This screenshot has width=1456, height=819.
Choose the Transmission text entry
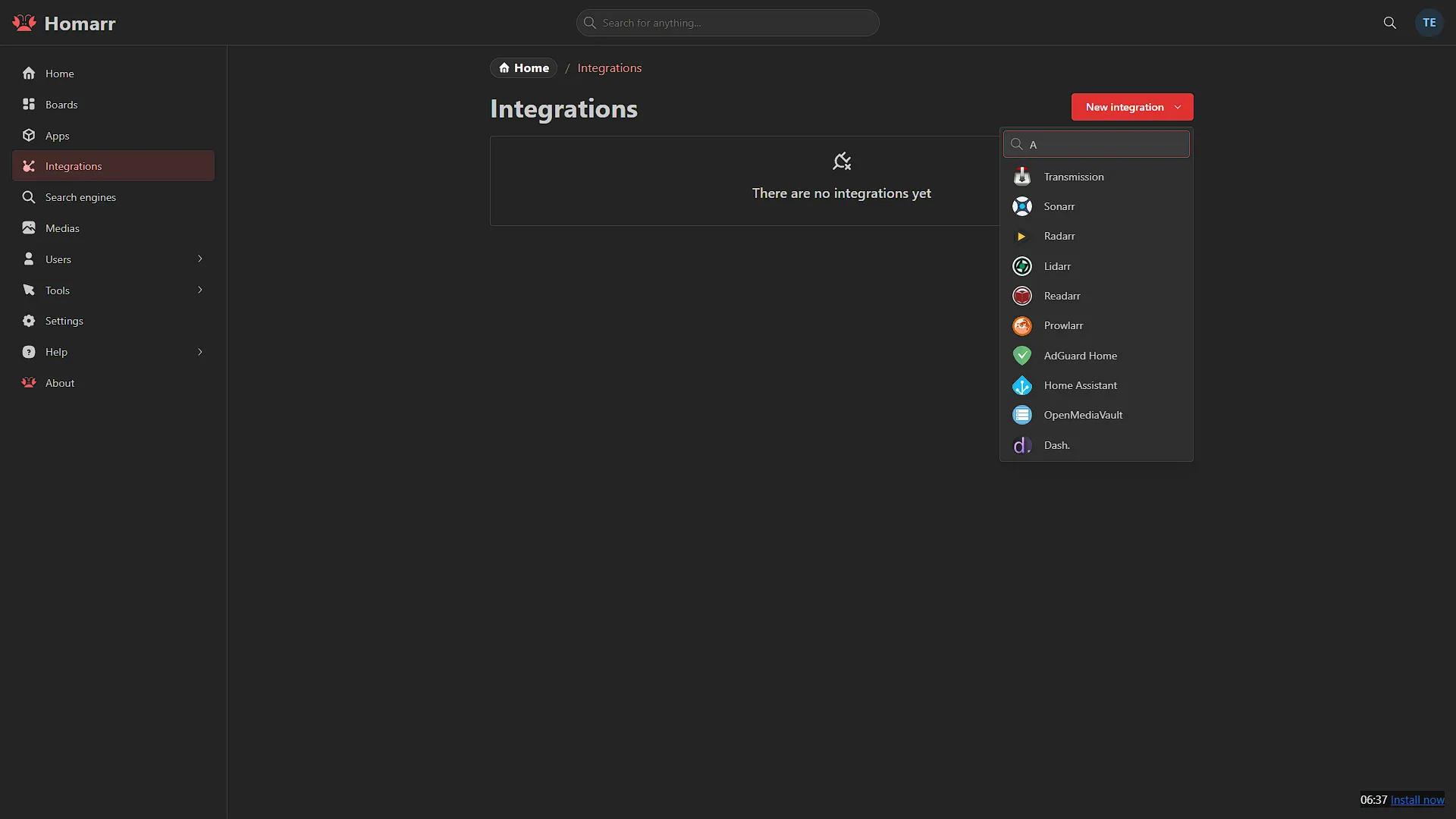(1074, 177)
